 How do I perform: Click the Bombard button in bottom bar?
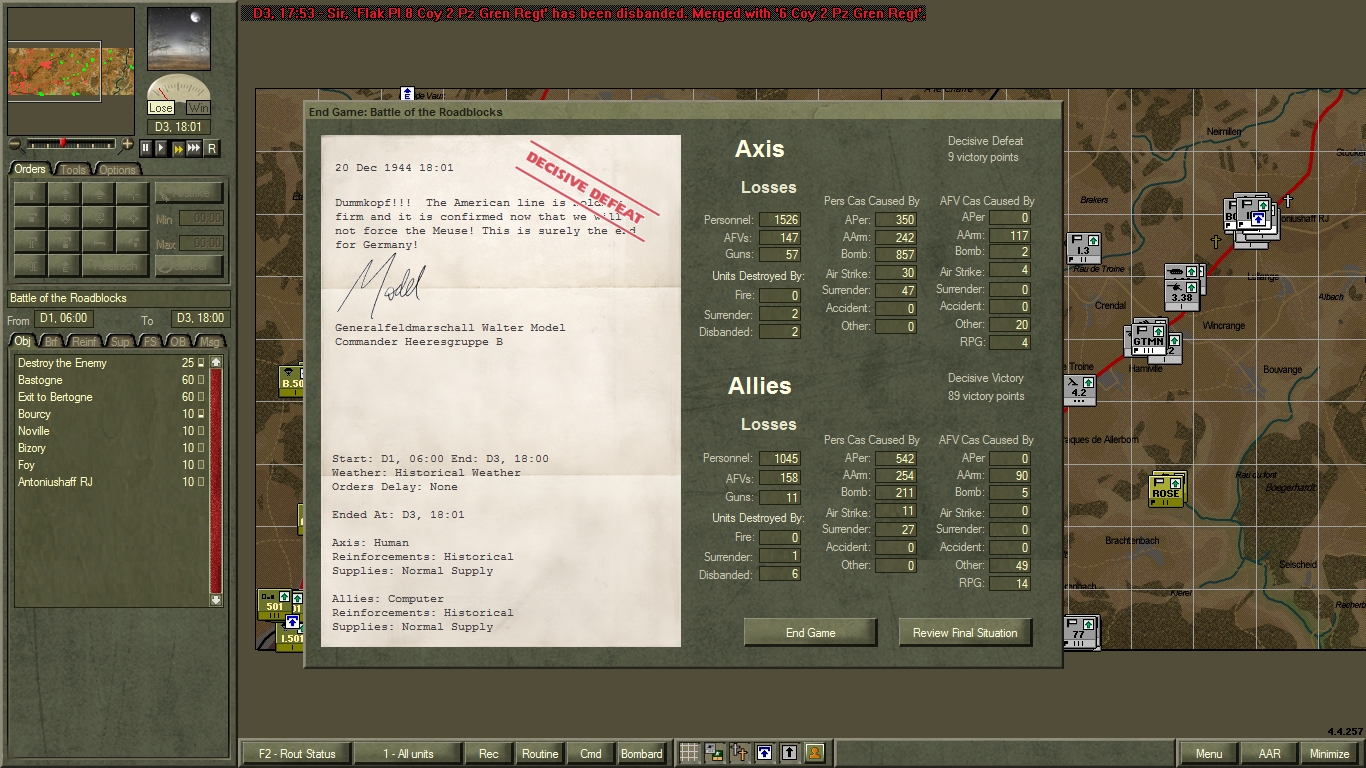coord(642,754)
